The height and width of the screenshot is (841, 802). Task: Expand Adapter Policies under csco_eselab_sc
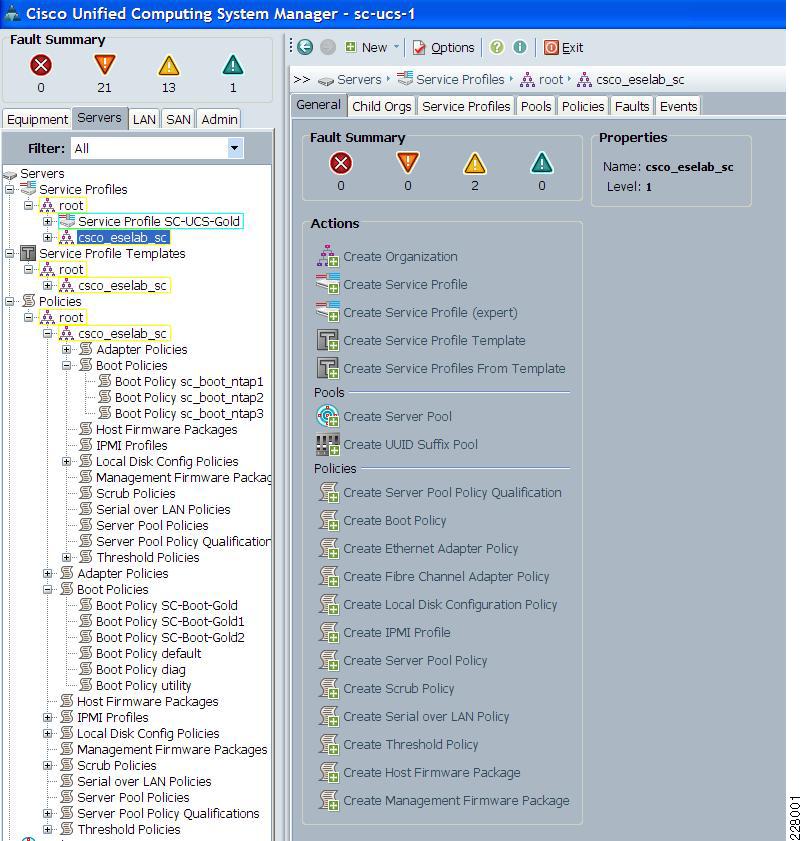(67, 349)
